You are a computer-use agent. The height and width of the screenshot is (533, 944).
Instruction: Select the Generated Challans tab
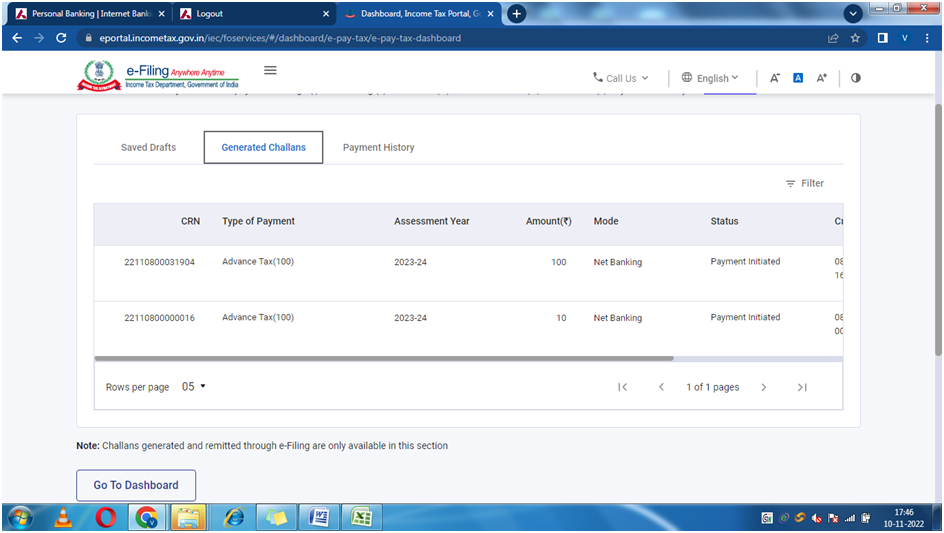263,147
